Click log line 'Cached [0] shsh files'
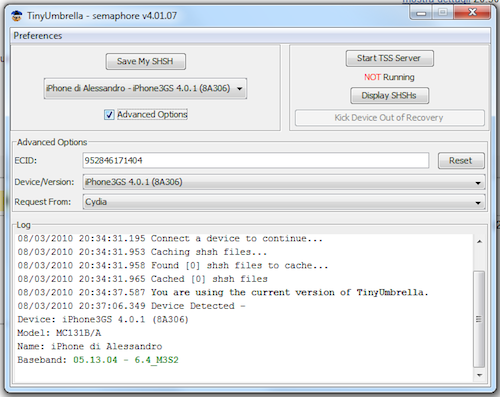 143,279
